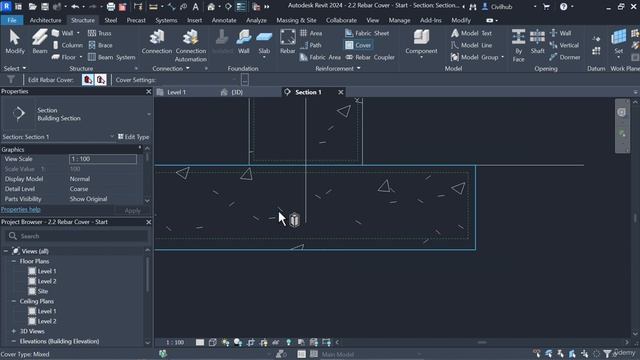Select the Model Text tool

coord(471,33)
